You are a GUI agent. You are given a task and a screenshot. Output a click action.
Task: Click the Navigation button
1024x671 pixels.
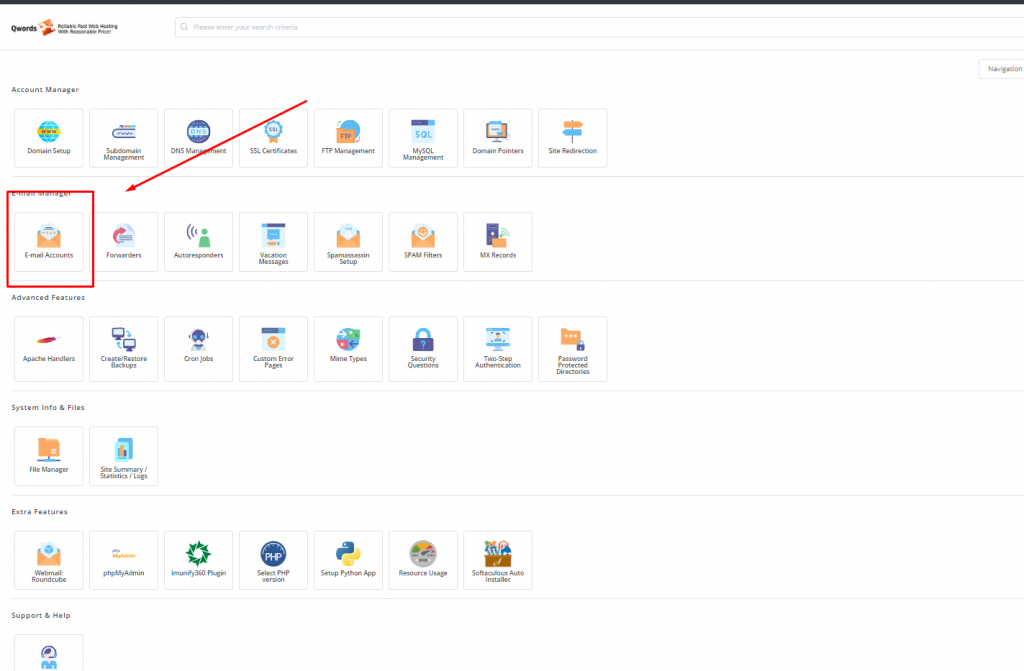[x=1002, y=69]
